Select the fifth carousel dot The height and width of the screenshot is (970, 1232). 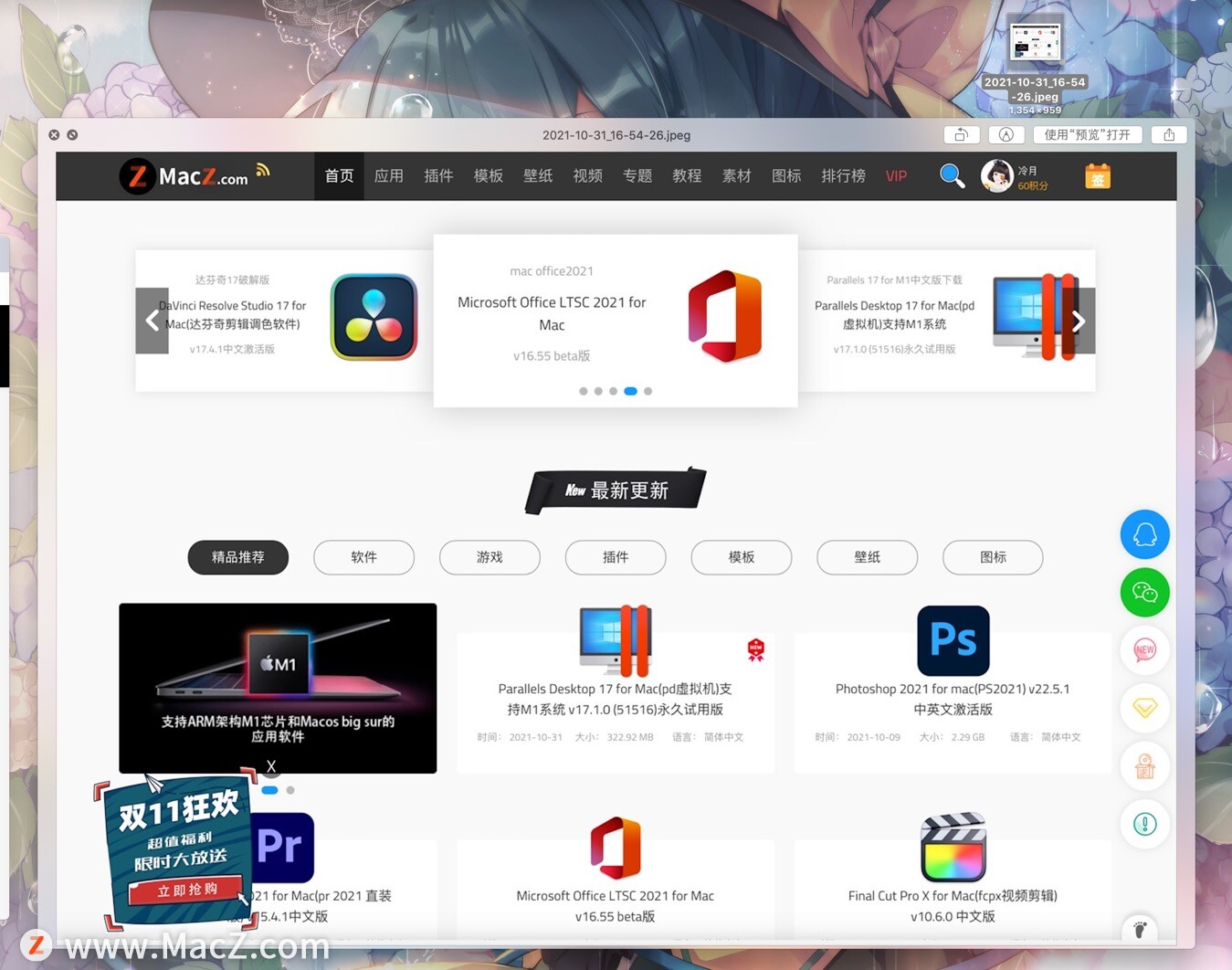648,391
